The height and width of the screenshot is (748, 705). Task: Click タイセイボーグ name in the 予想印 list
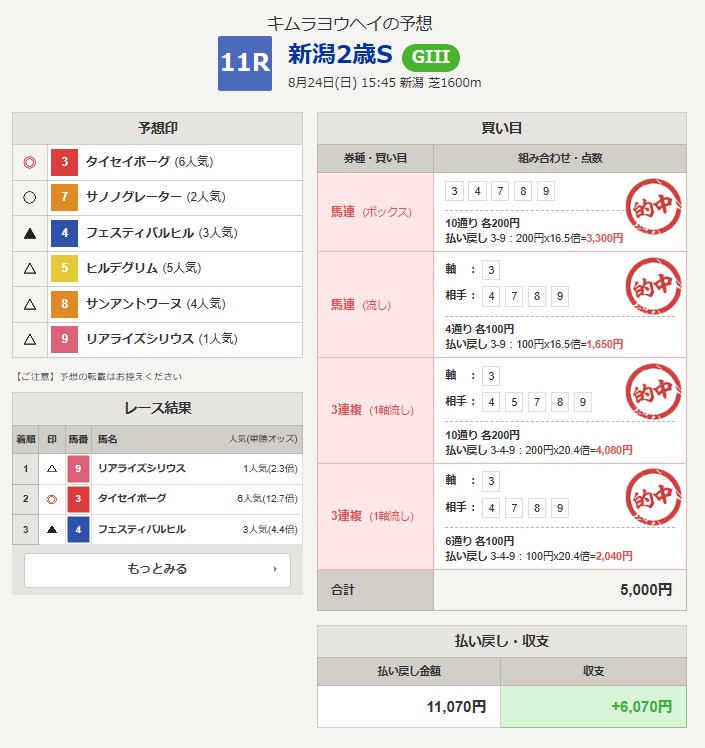click(x=128, y=162)
